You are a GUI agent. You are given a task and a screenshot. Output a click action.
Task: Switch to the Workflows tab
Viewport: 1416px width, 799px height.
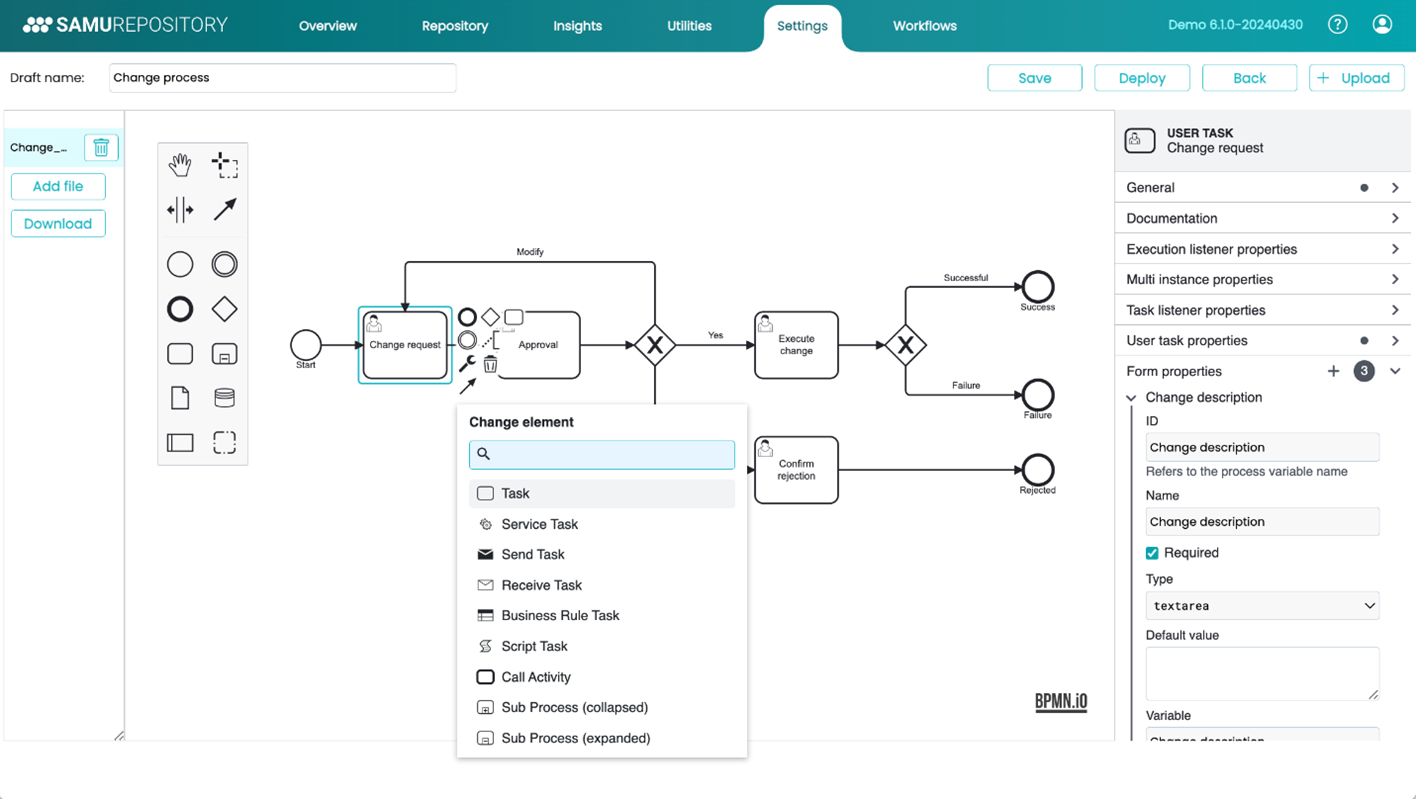pos(924,26)
